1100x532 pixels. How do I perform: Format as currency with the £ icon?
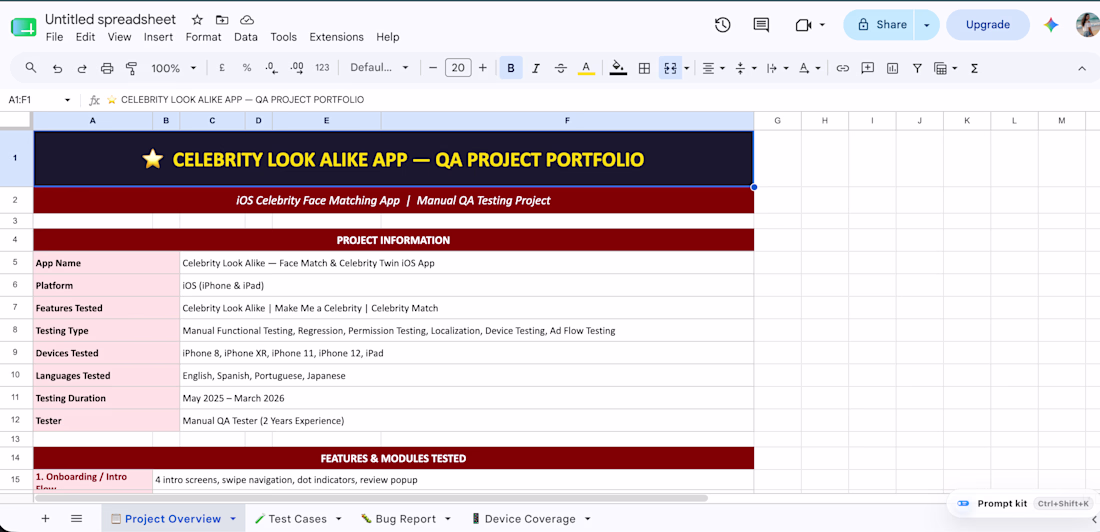pos(222,68)
